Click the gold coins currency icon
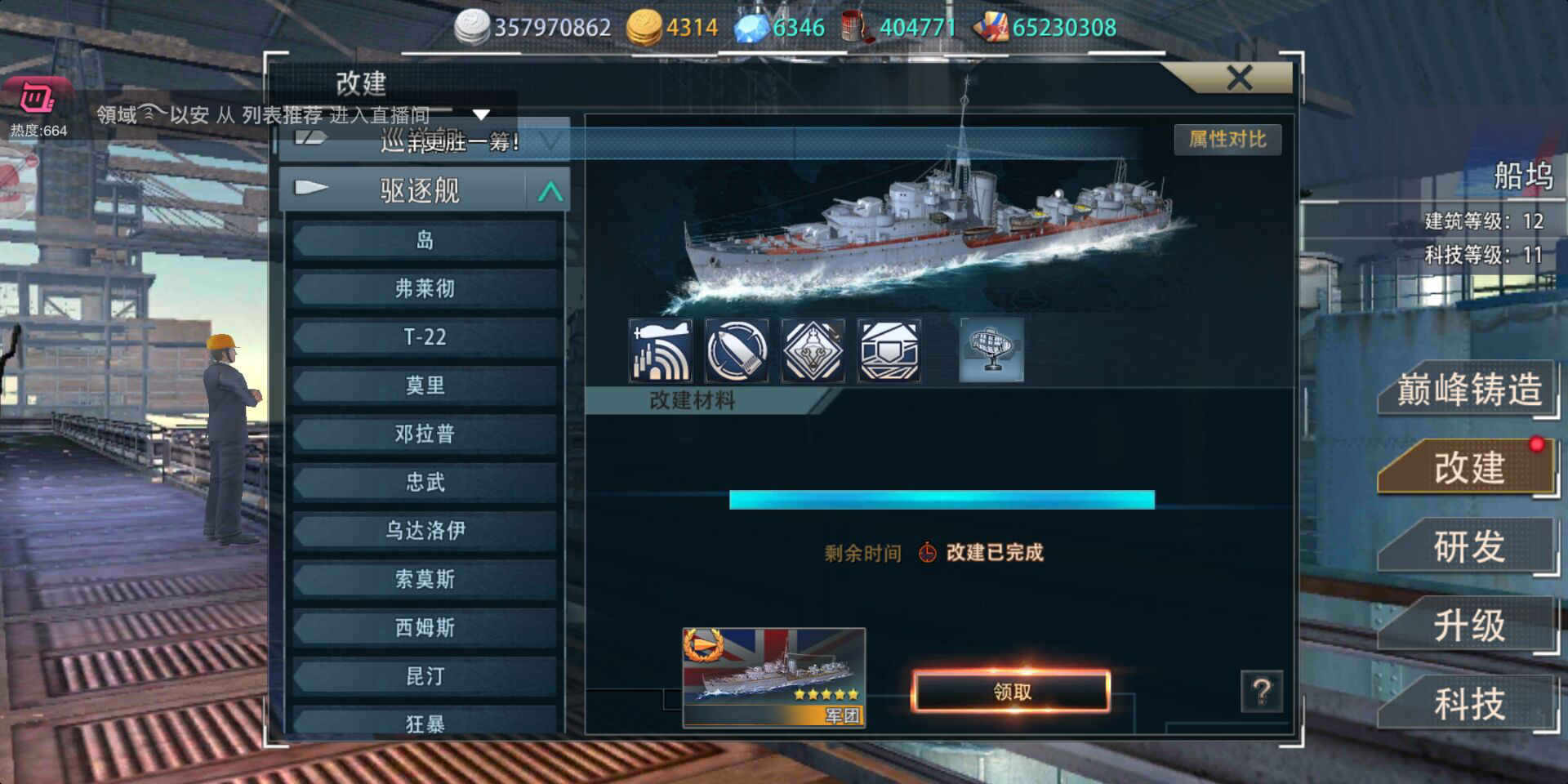1568x784 pixels. click(x=644, y=27)
